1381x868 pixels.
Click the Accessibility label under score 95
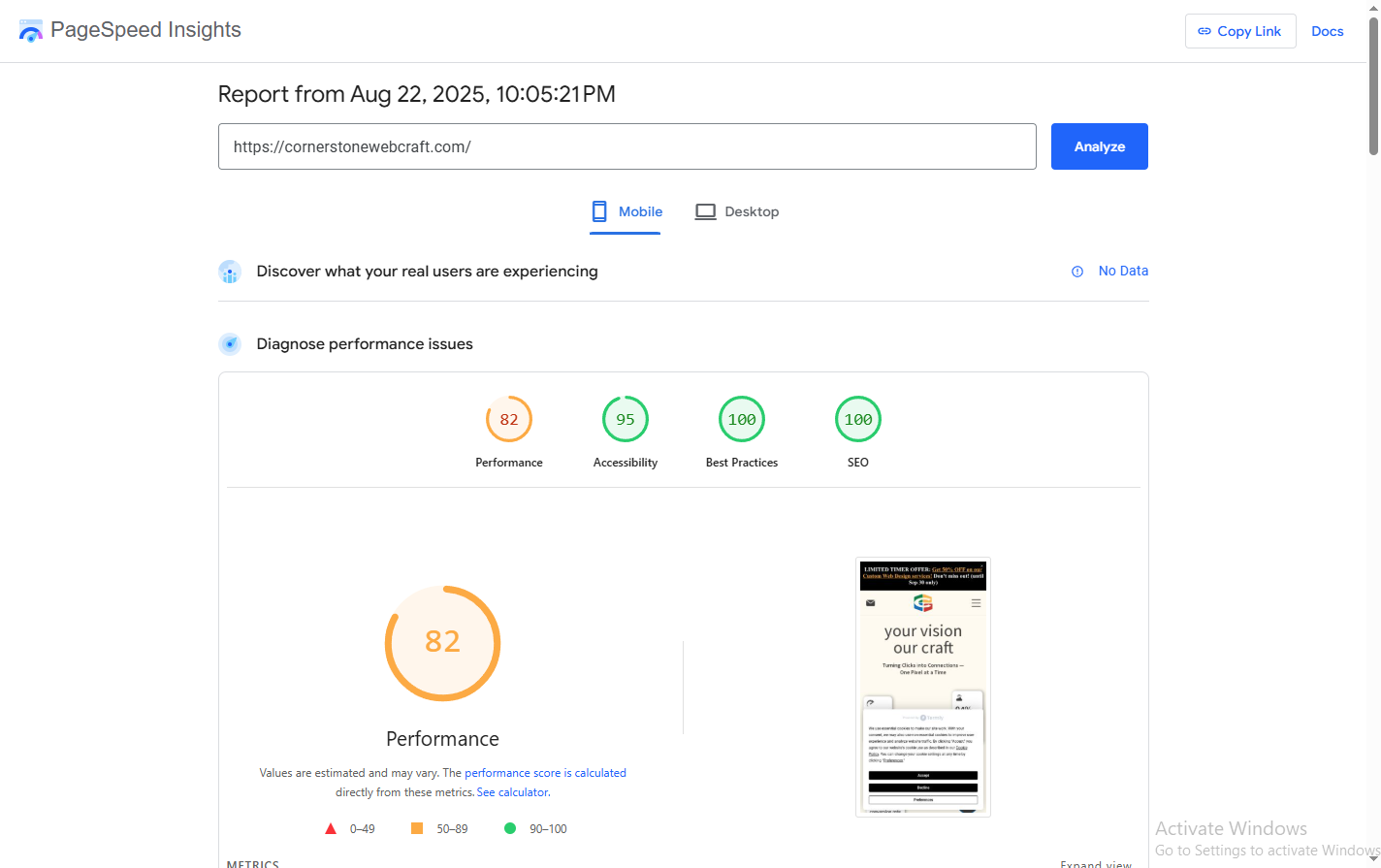[626, 463]
